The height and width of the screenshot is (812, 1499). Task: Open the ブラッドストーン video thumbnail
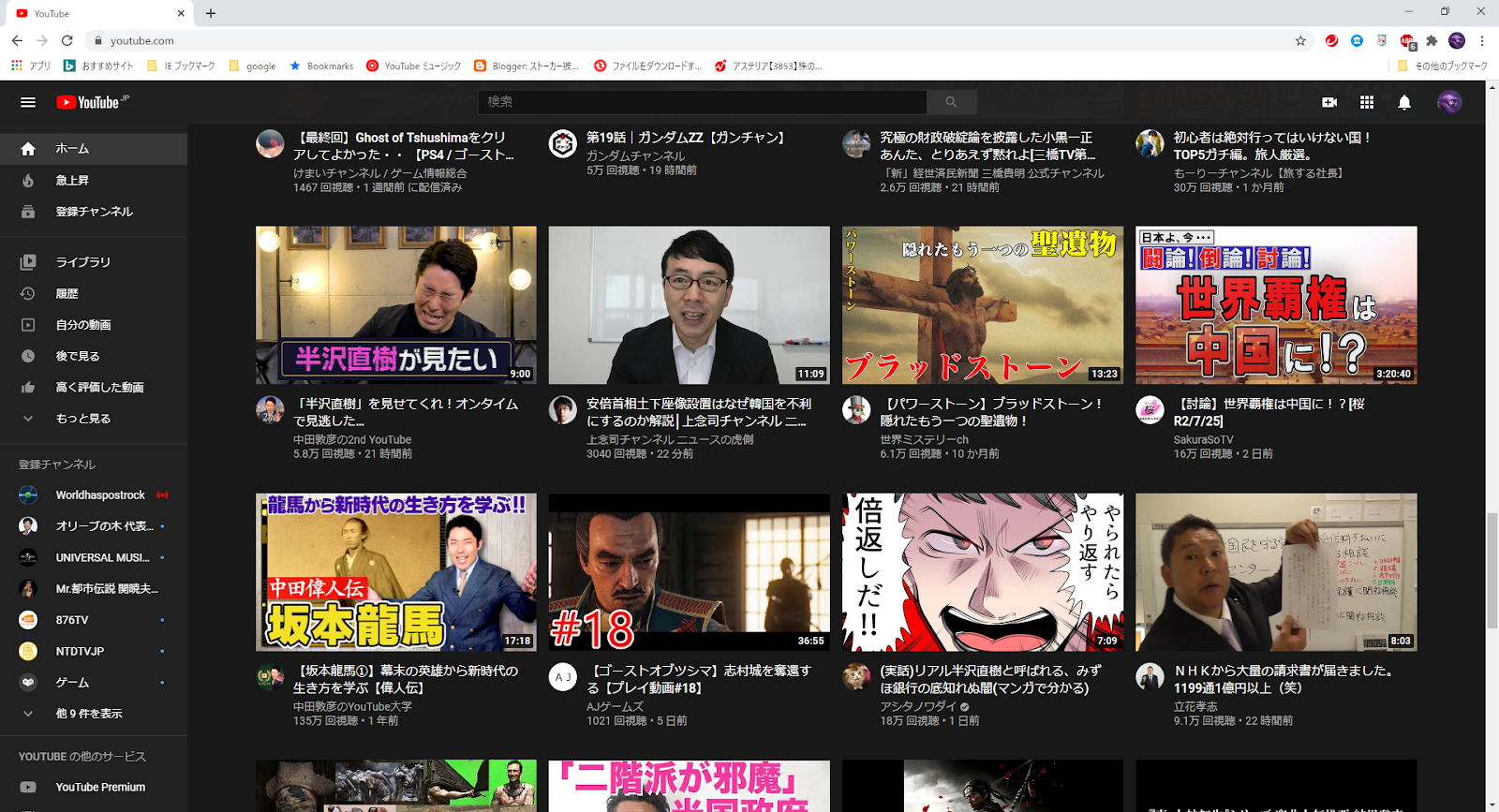pyautogui.click(x=983, y=305)
